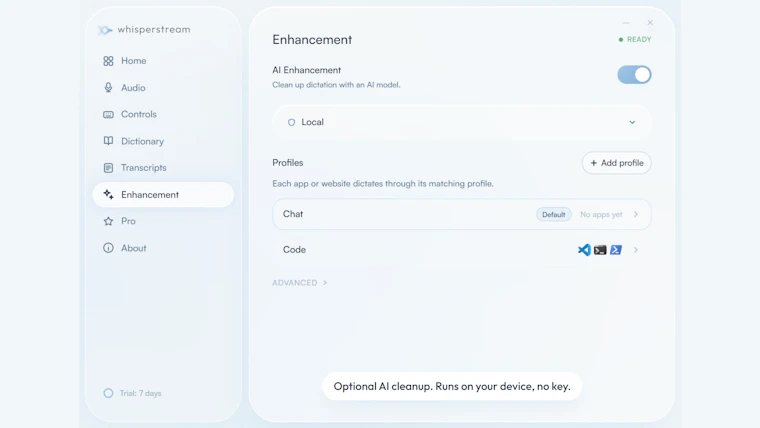The height and width of the screenshot is (428, 760).
Task: Click the Transcripts document icon
Action: point(108,168)
